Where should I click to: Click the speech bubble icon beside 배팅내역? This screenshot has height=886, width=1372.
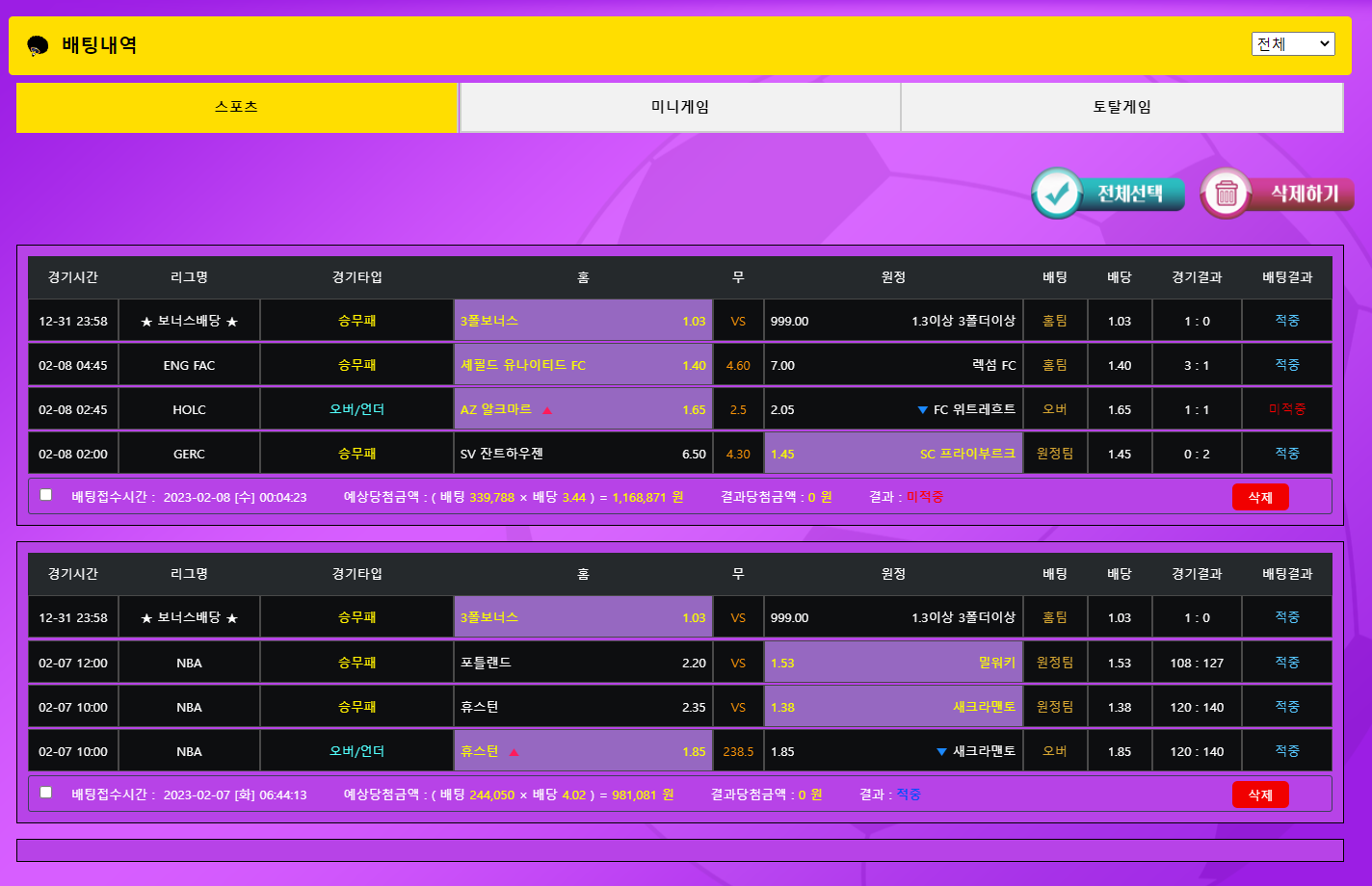tap(38, 45)
